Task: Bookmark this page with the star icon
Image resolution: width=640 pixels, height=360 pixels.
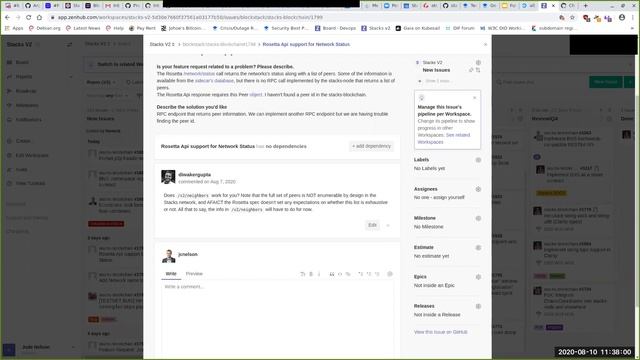Action: 572,18
